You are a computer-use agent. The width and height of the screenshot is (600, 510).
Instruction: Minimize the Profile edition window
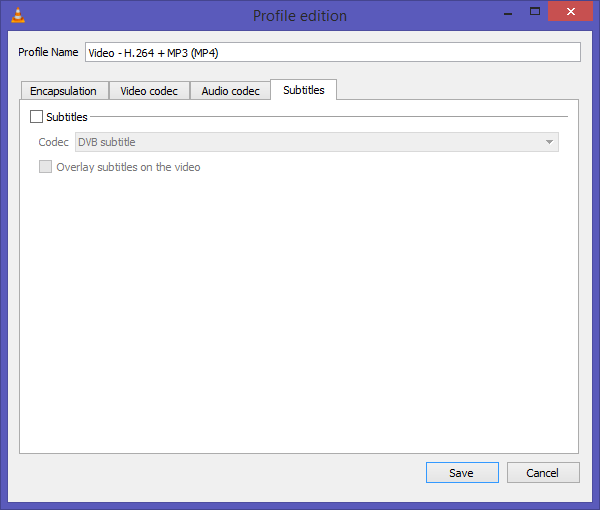click(508, 12)
